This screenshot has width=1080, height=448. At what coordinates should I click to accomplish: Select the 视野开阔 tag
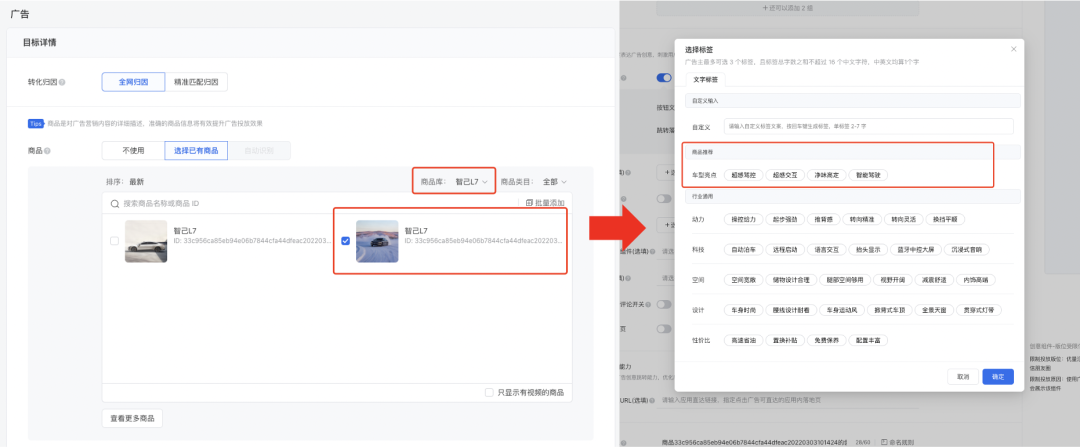click(x=894, y=280)
